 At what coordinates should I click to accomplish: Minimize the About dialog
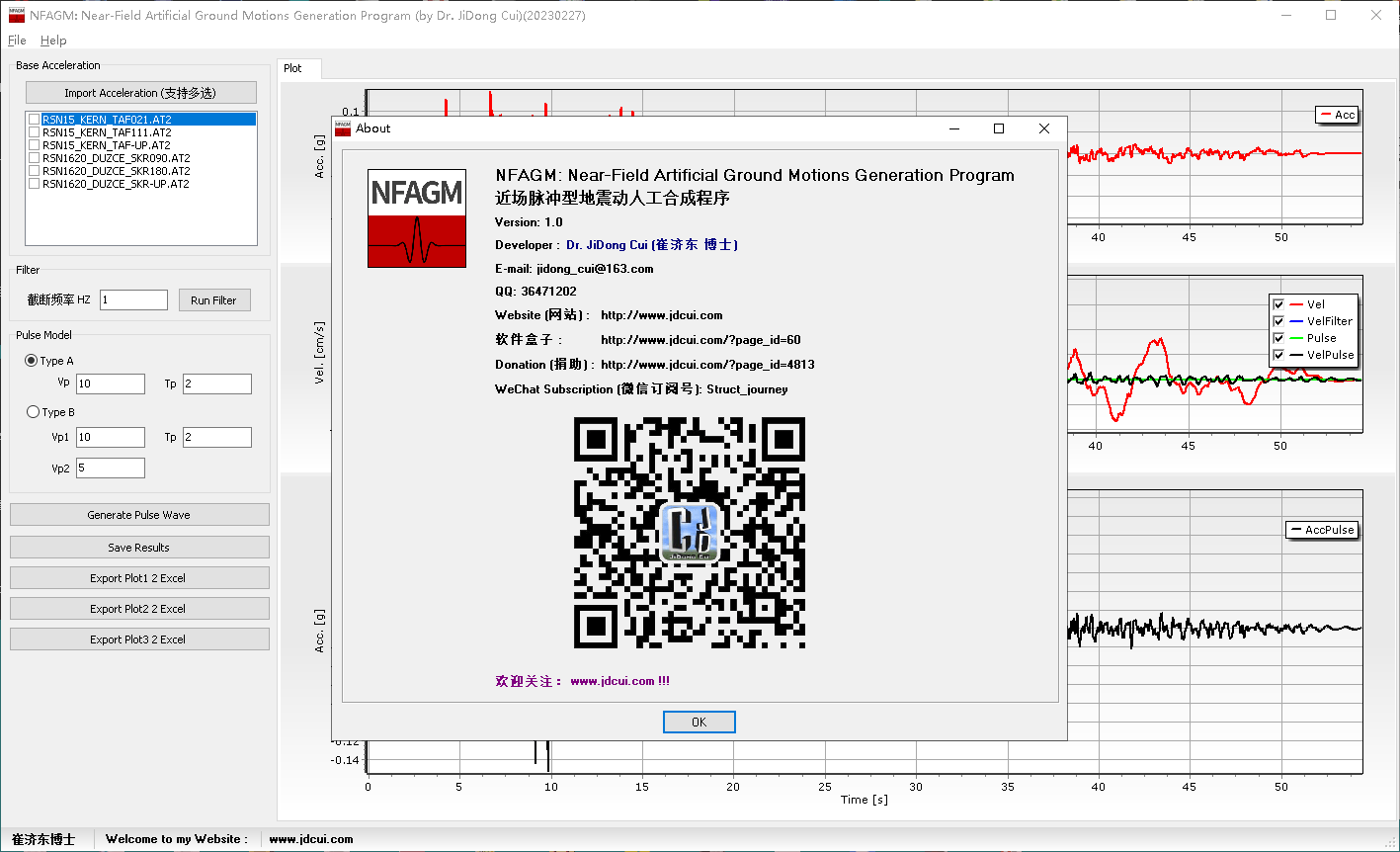[953, 128]
